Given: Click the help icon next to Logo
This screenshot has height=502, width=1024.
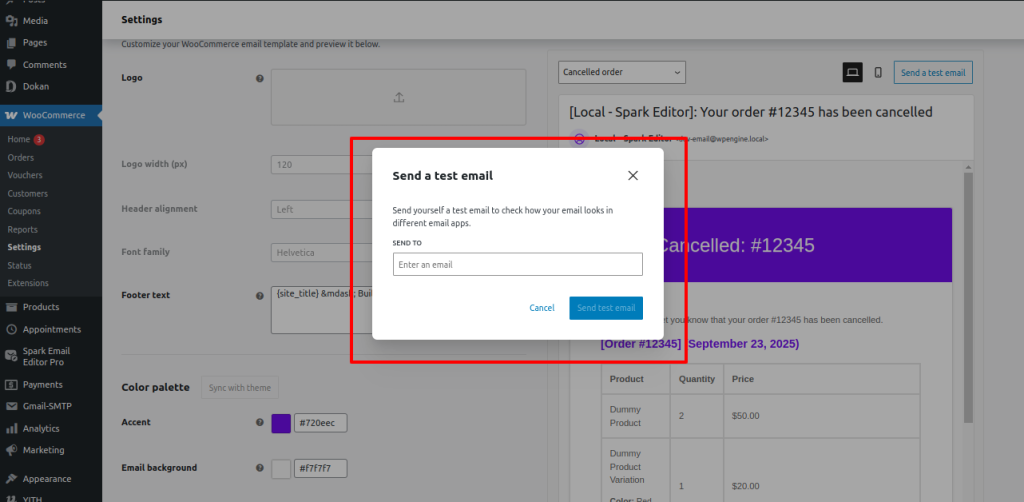Looking at the screenshot, I should pyautogui.click(x=260, y=78).
